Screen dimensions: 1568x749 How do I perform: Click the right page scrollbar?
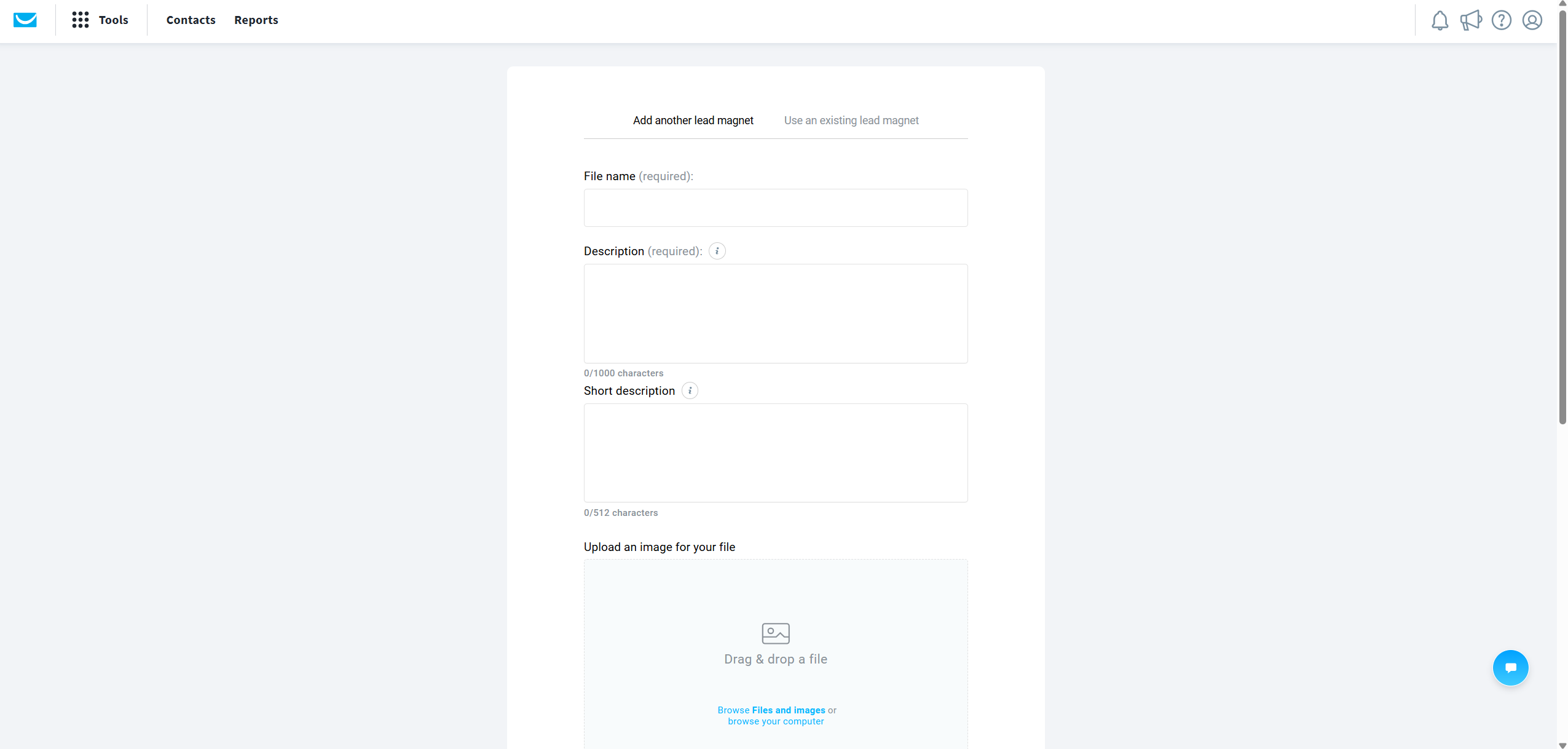(x=1562, y=215)
